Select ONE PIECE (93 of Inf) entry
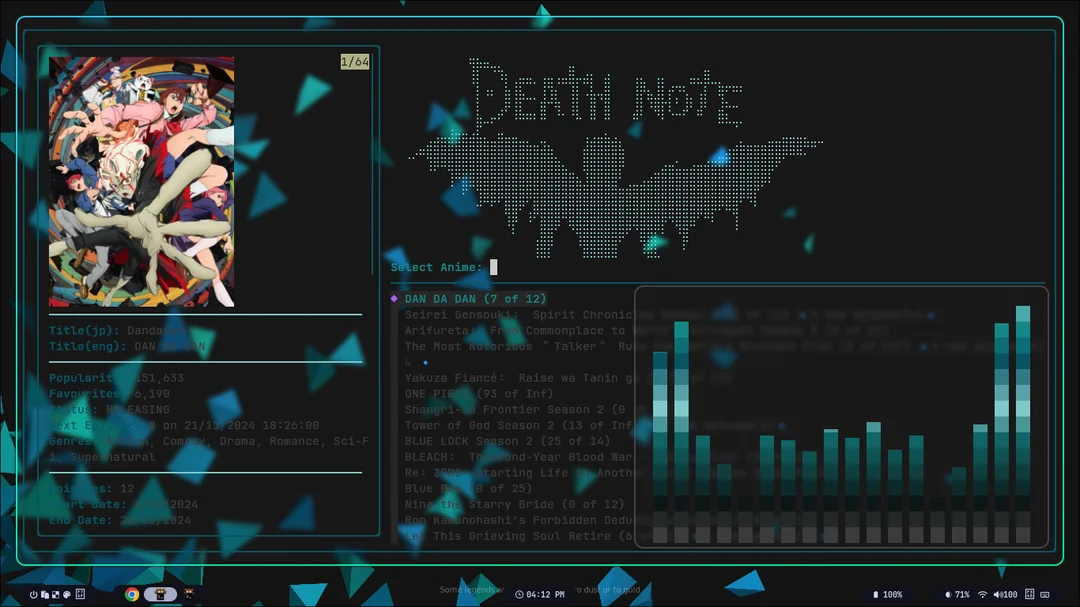 tap(479, 393)
